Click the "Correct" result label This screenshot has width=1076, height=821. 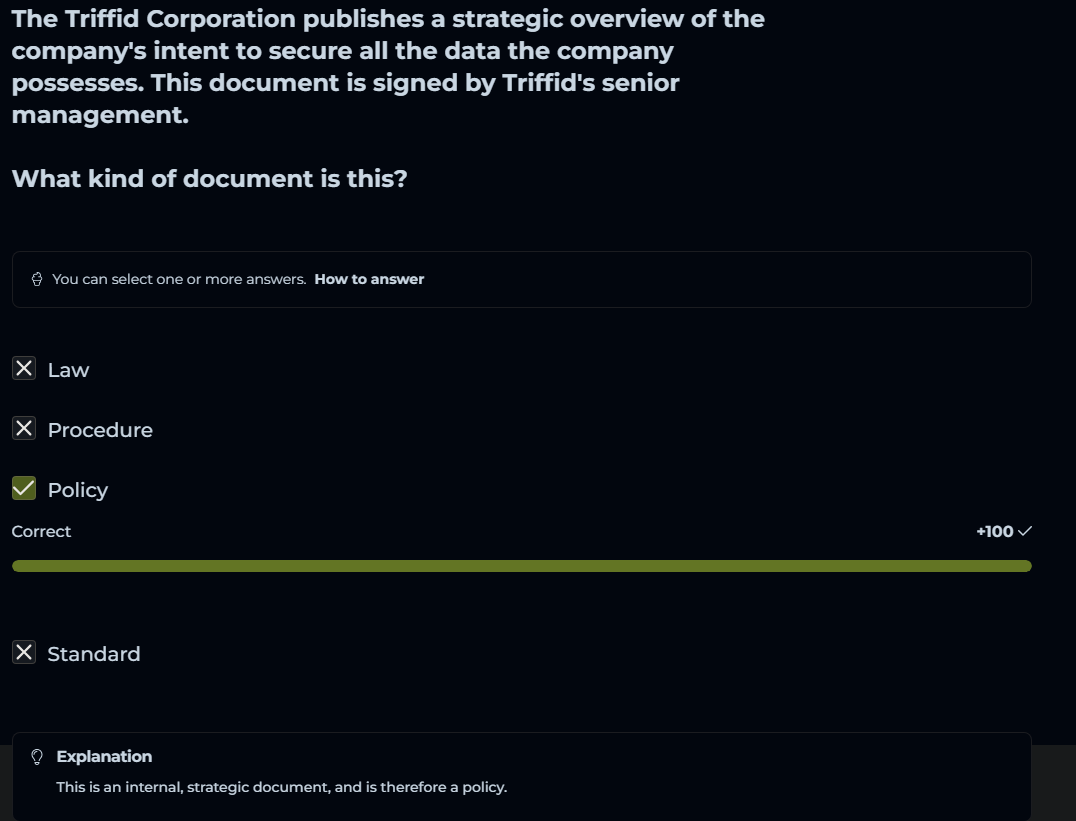(x=41, y=532)
